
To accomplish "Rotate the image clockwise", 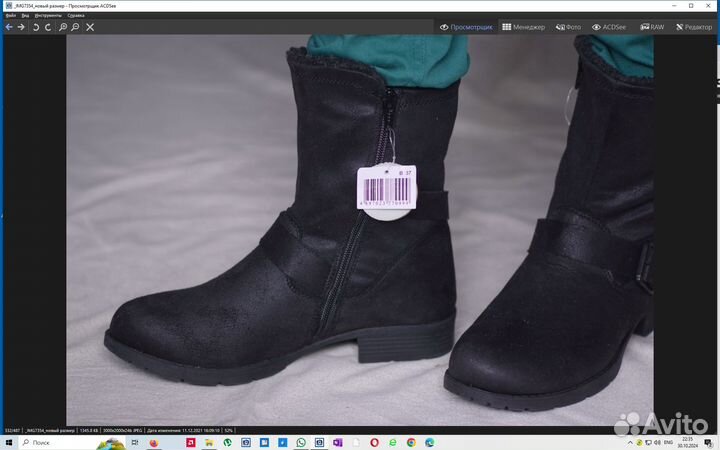I will 48,27.
